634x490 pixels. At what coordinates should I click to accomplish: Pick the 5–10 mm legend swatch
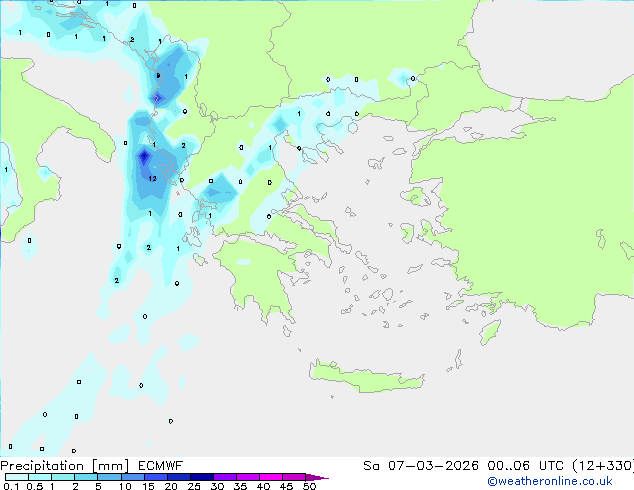click(109, 477)
